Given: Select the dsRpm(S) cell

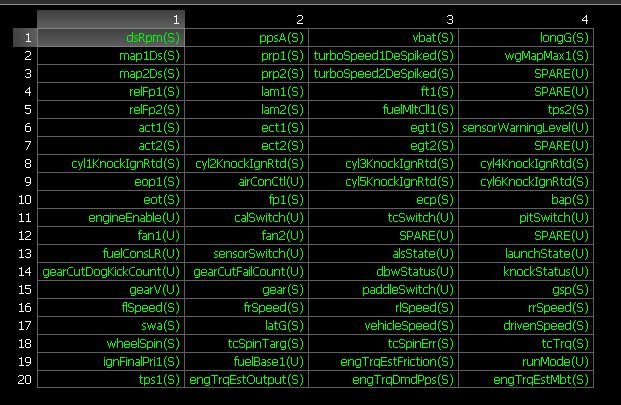Looking at the screenshot, I should coord(110,37).
